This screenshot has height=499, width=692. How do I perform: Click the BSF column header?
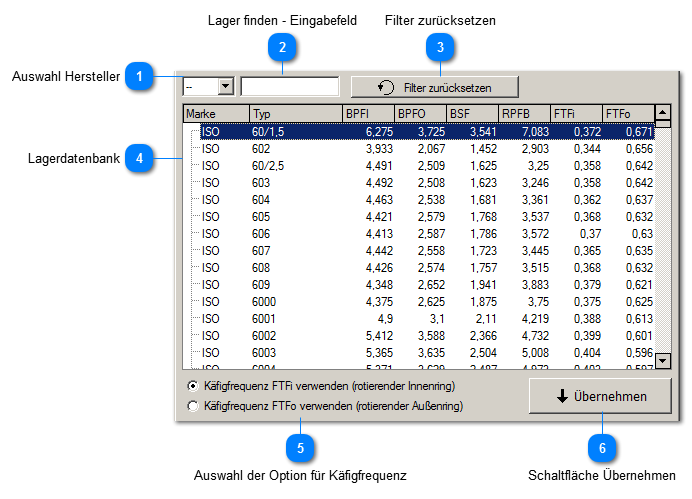click(x=472, y=114)
